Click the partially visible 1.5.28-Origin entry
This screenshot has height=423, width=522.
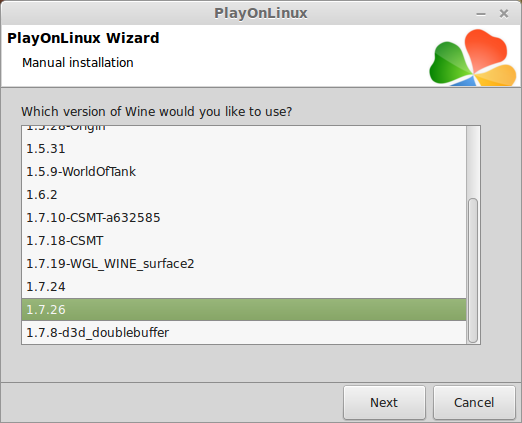(x=244, y=131)
